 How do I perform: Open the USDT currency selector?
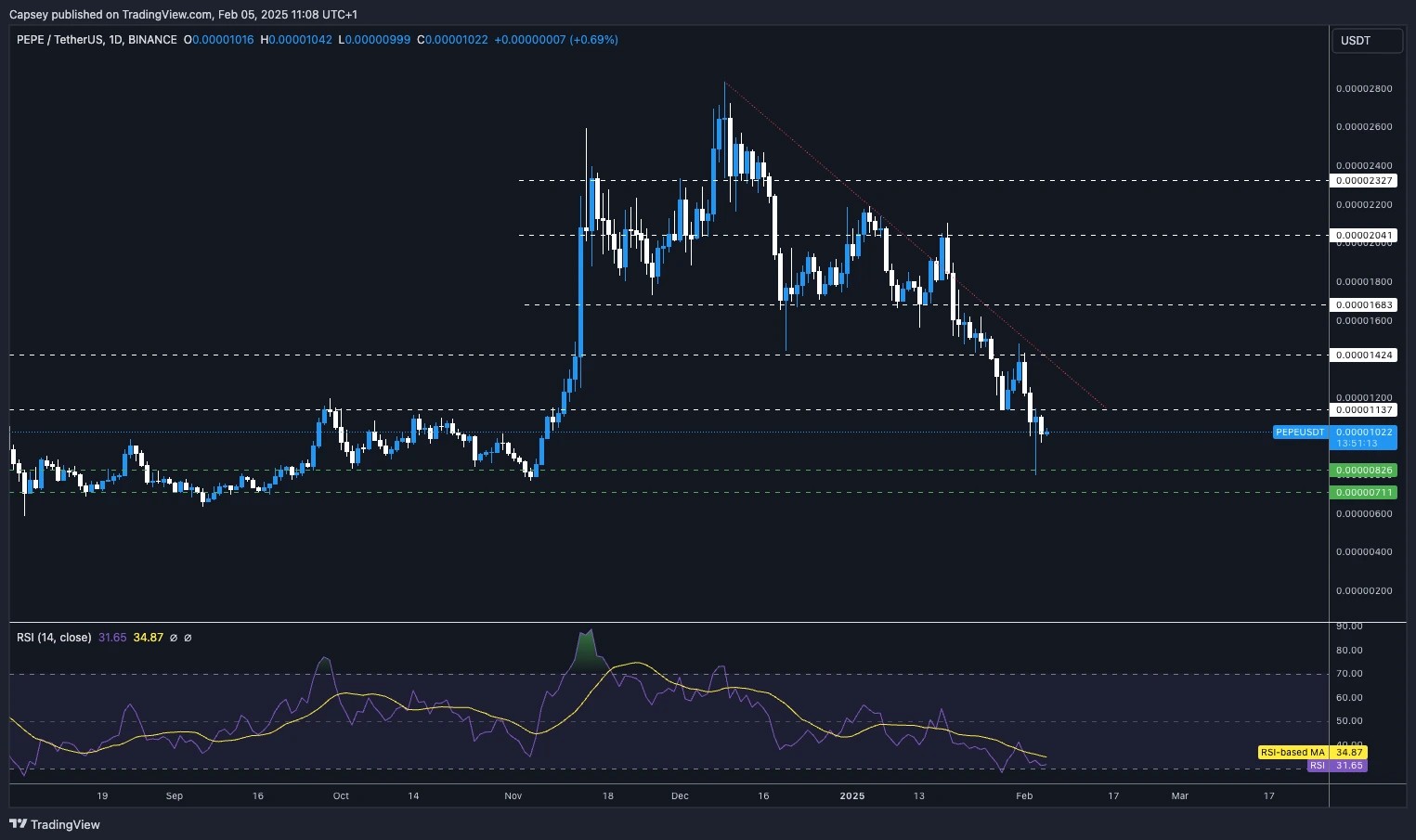(1366, 40)
